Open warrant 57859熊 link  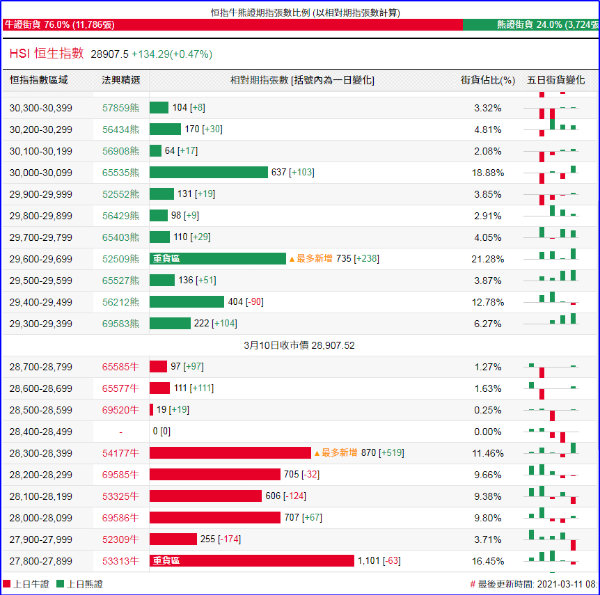121,108
